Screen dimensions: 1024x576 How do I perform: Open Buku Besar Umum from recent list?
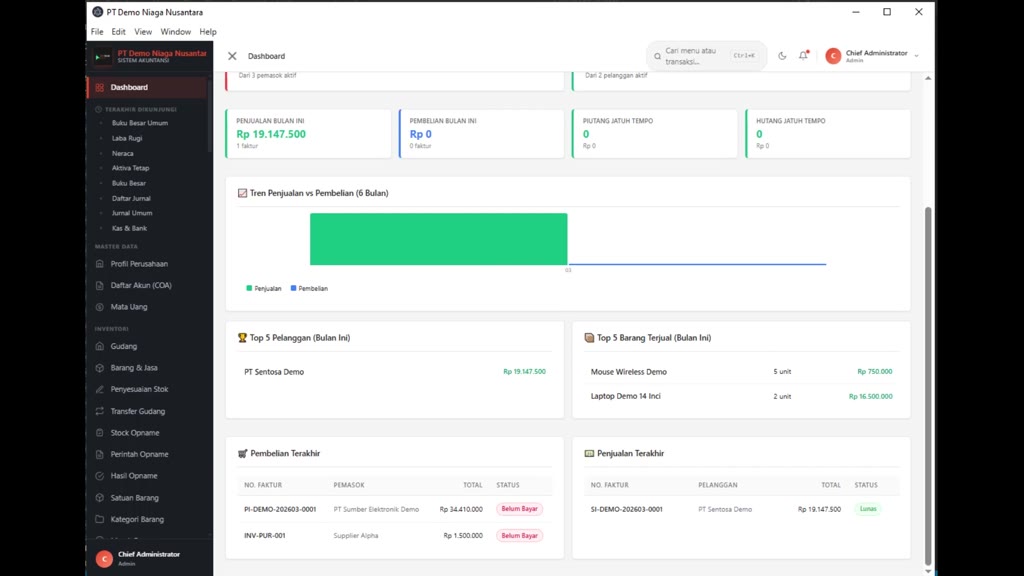(x=140, y=123)
